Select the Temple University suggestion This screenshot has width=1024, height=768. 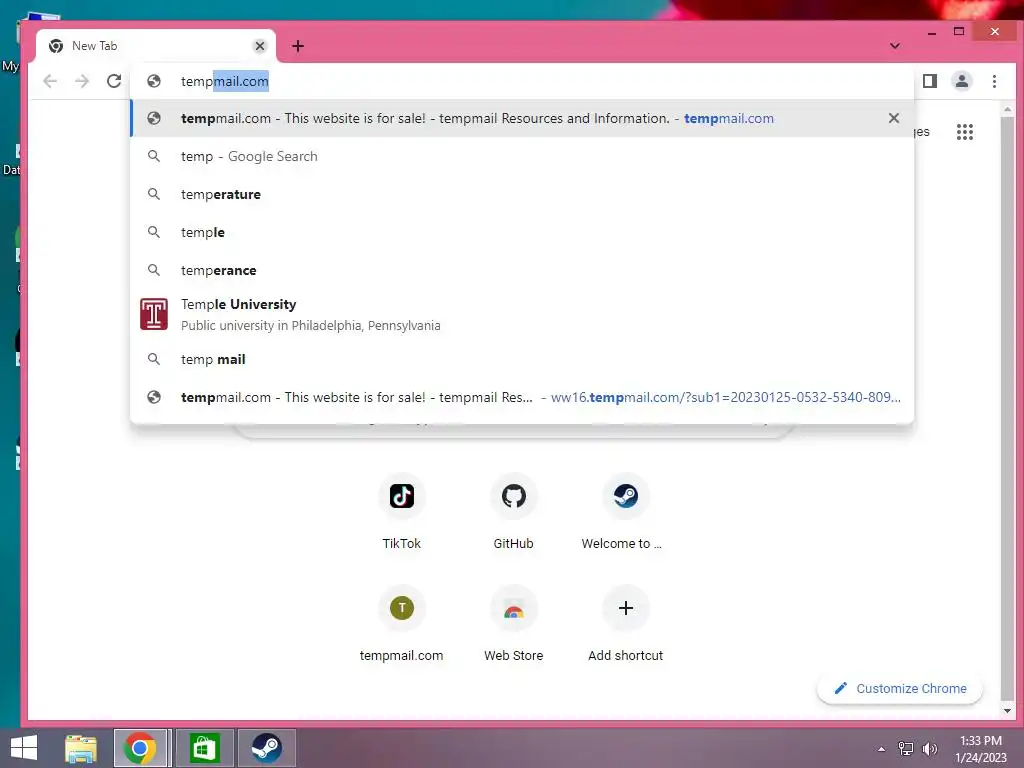pyautogui.click(x=522, y=314)
